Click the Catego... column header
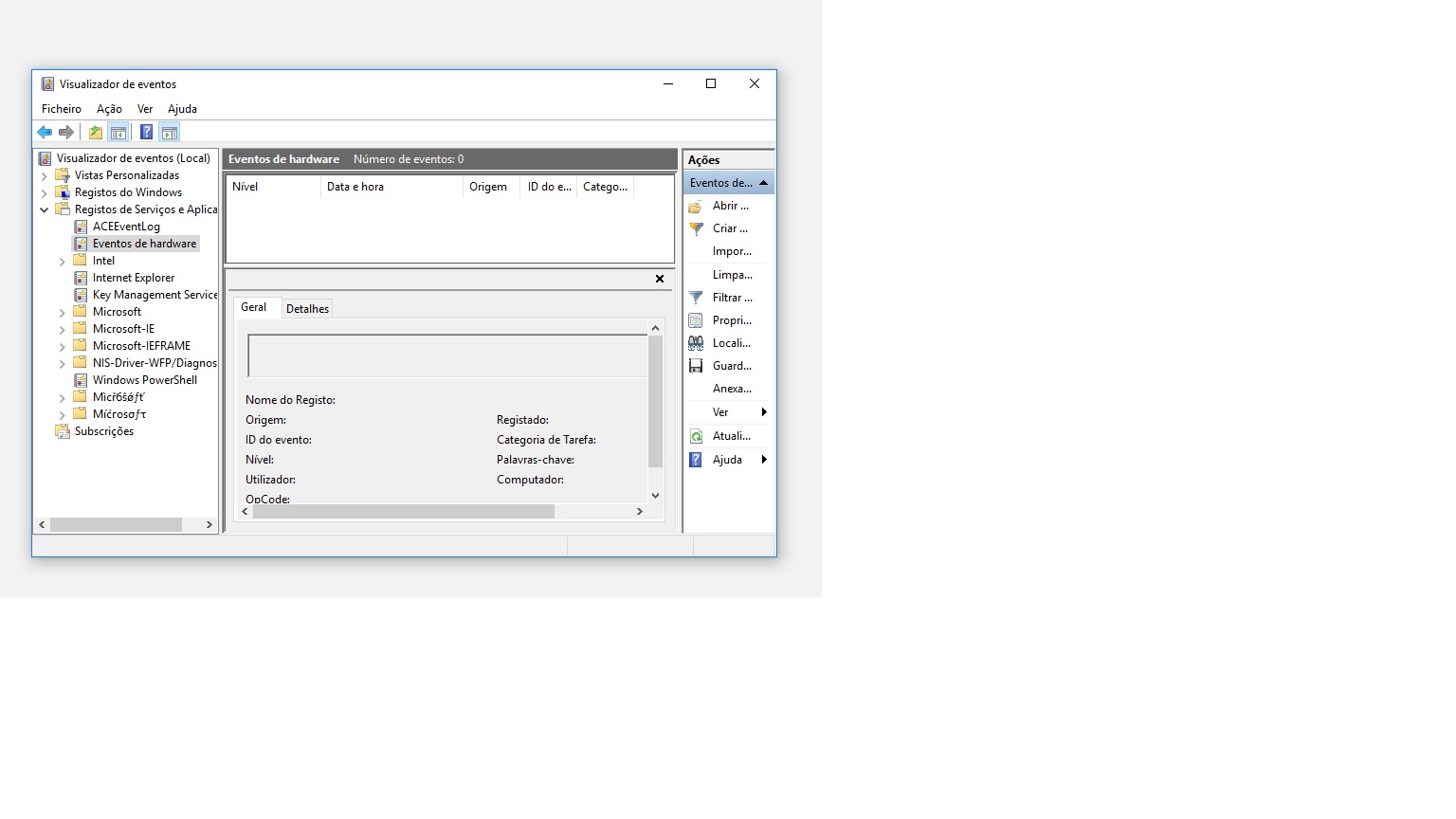This screenshot has width=1456, height=819. click(x=605, y=187)
